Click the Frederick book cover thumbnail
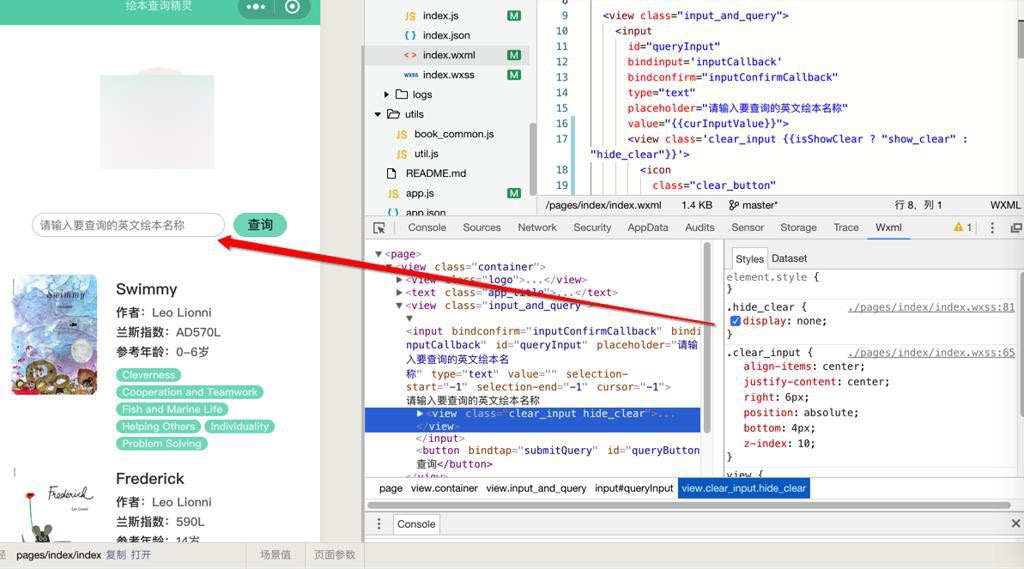 pos(55,506)
